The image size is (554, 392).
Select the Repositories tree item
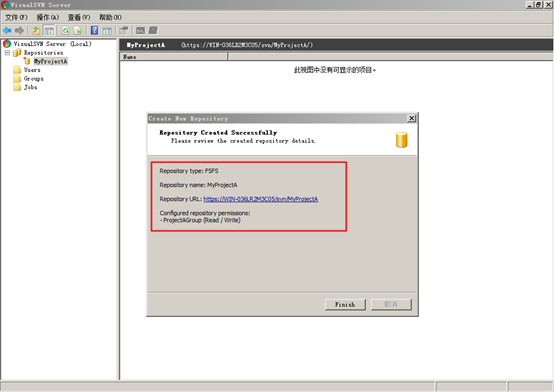(43, 53)
